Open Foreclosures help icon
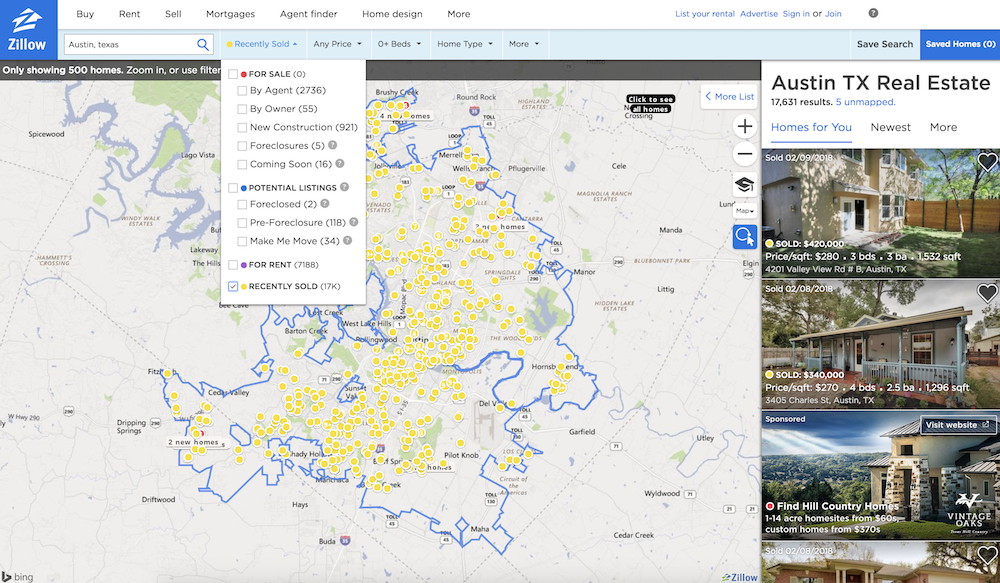Screen dimensions: 1000x583 pyautogui.click(x=332, y=145)
